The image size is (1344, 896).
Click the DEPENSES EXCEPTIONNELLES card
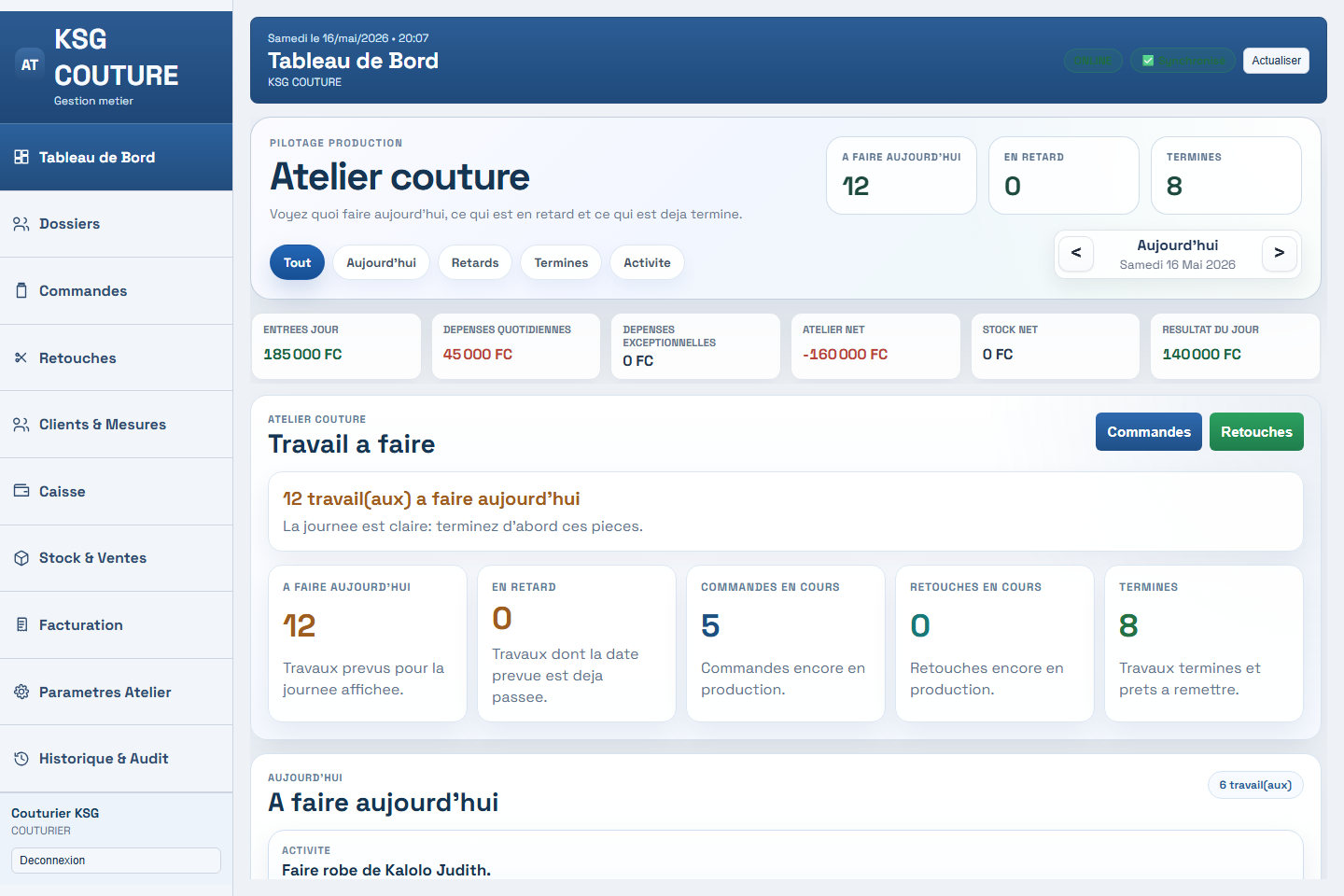tap(695, 346)
